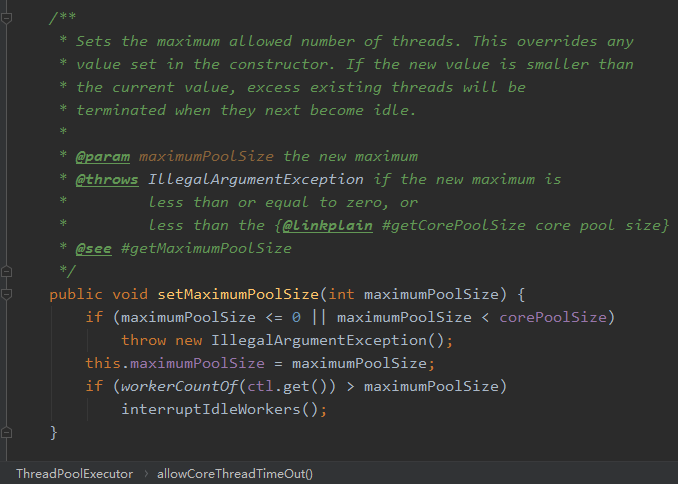Open the ThreadPoolExecutor breadcrumb

point(74,474)
